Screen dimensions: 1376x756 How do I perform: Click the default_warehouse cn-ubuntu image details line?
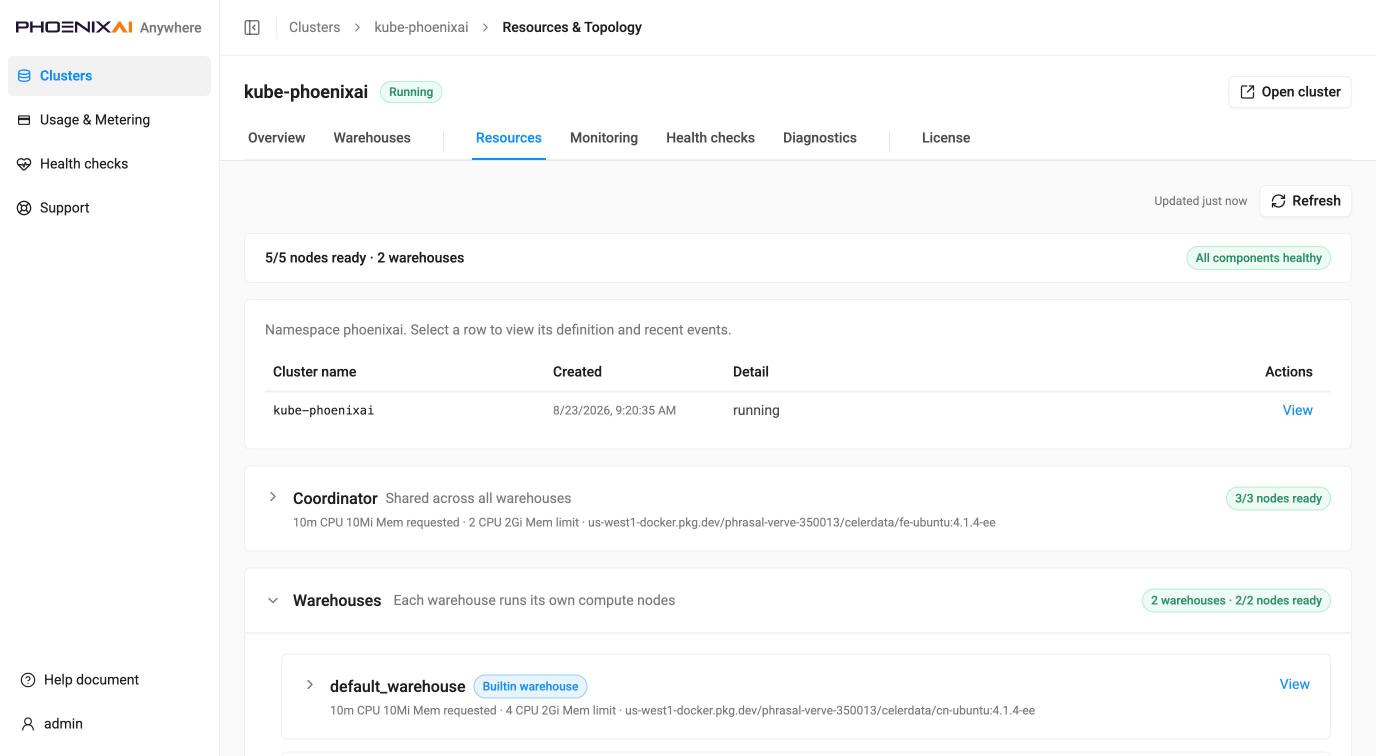[x=682, y=710]
